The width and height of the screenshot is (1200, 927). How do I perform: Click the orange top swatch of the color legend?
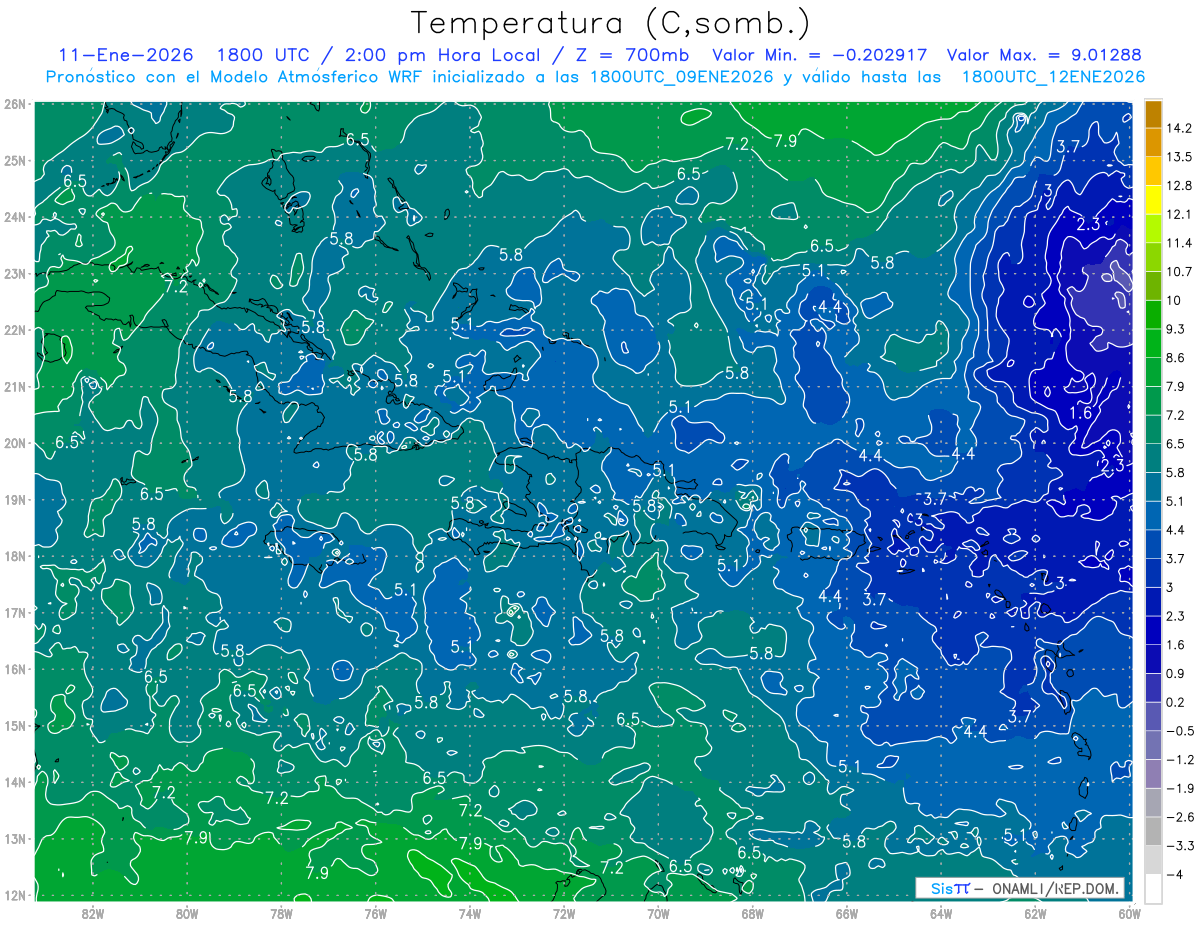1153,114
